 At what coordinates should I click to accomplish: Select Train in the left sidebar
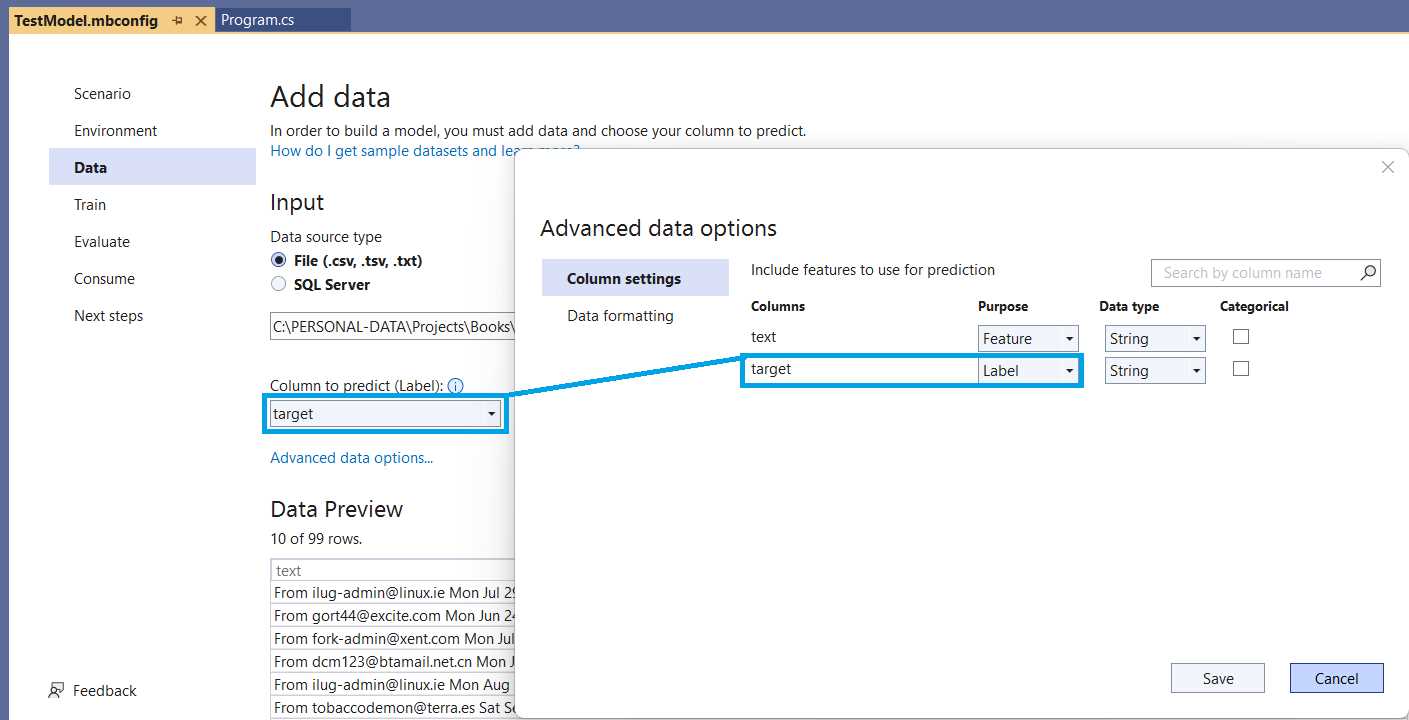(x=89, y=204)
